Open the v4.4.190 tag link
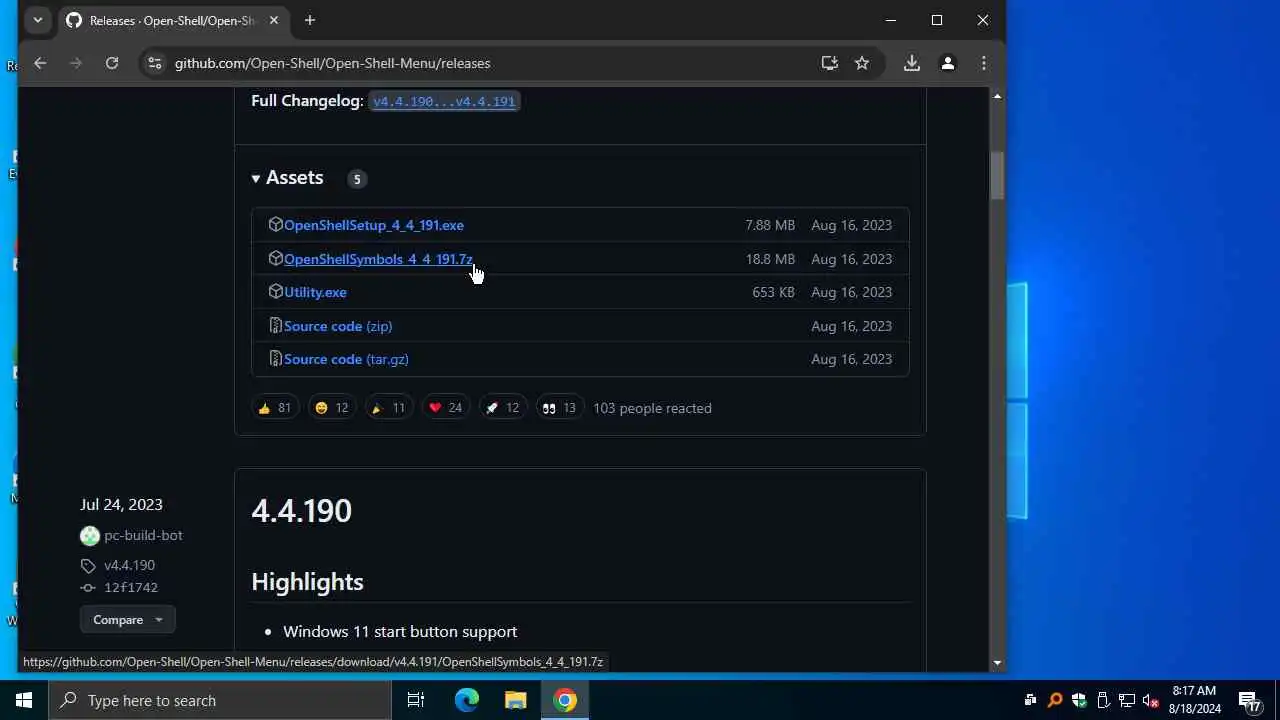 tap(129, 565)
